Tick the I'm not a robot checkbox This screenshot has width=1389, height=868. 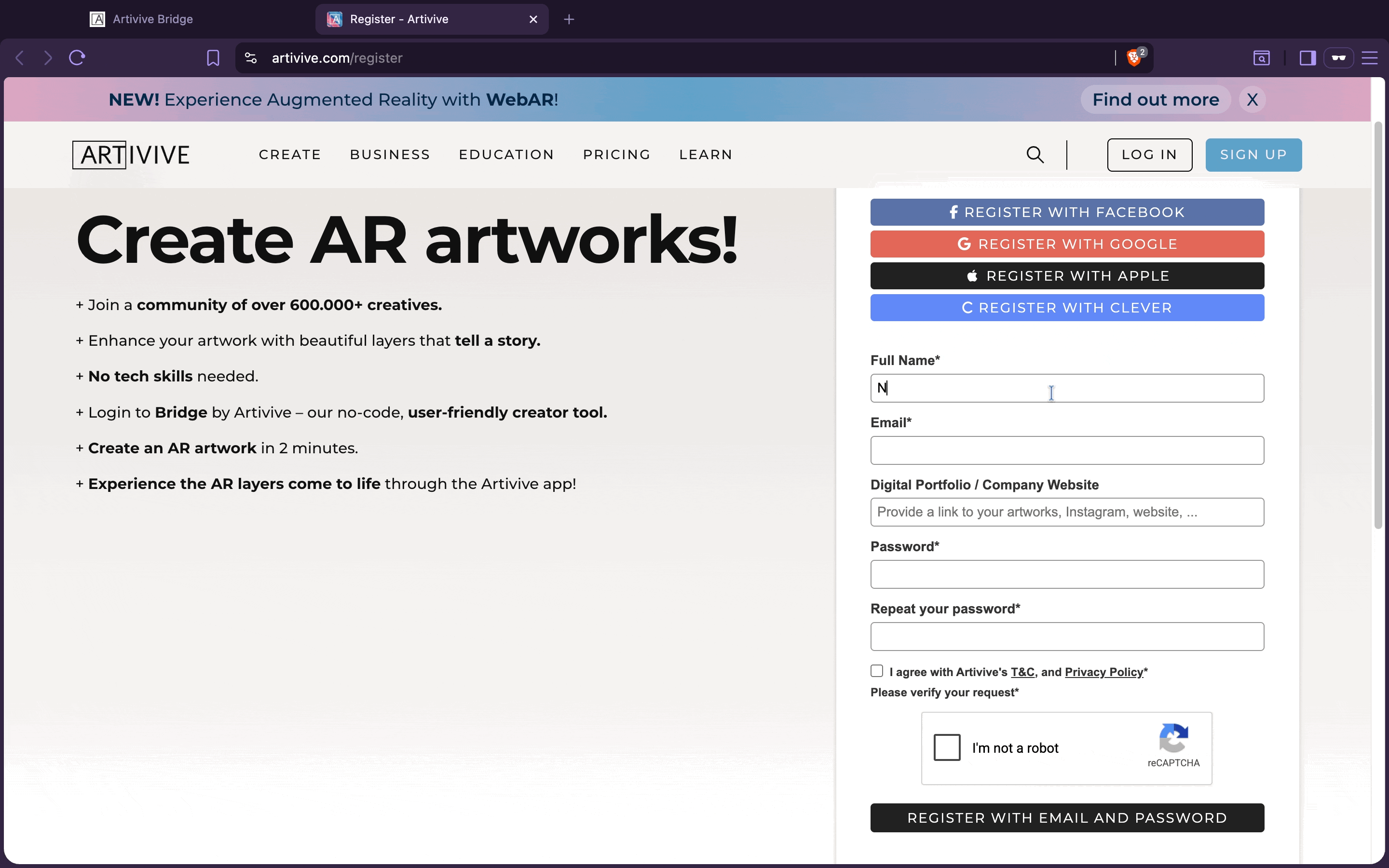[947, 747]
